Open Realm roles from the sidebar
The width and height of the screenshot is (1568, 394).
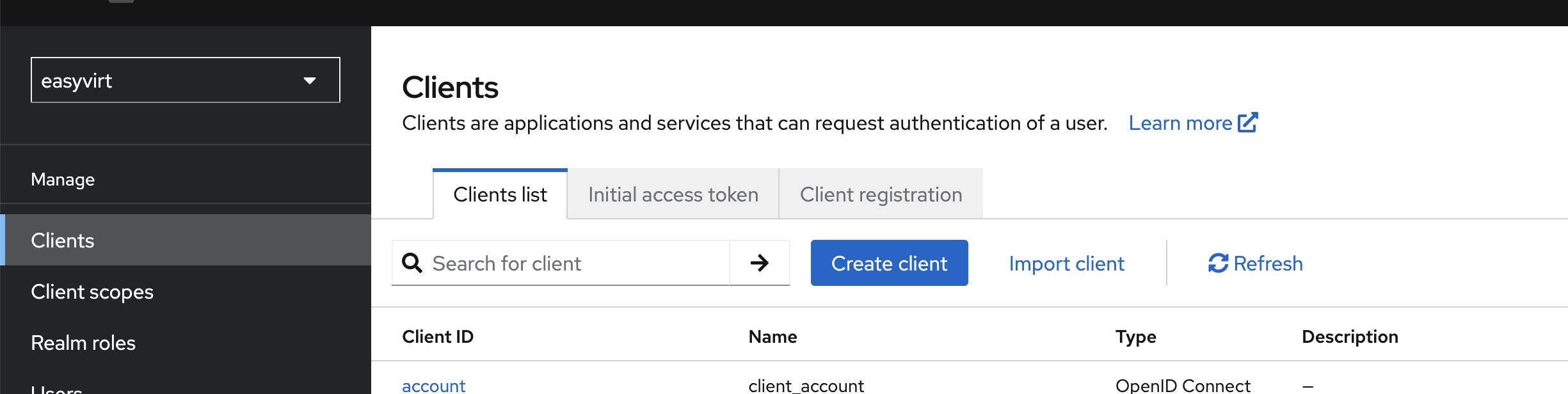(x=83, y=343)
